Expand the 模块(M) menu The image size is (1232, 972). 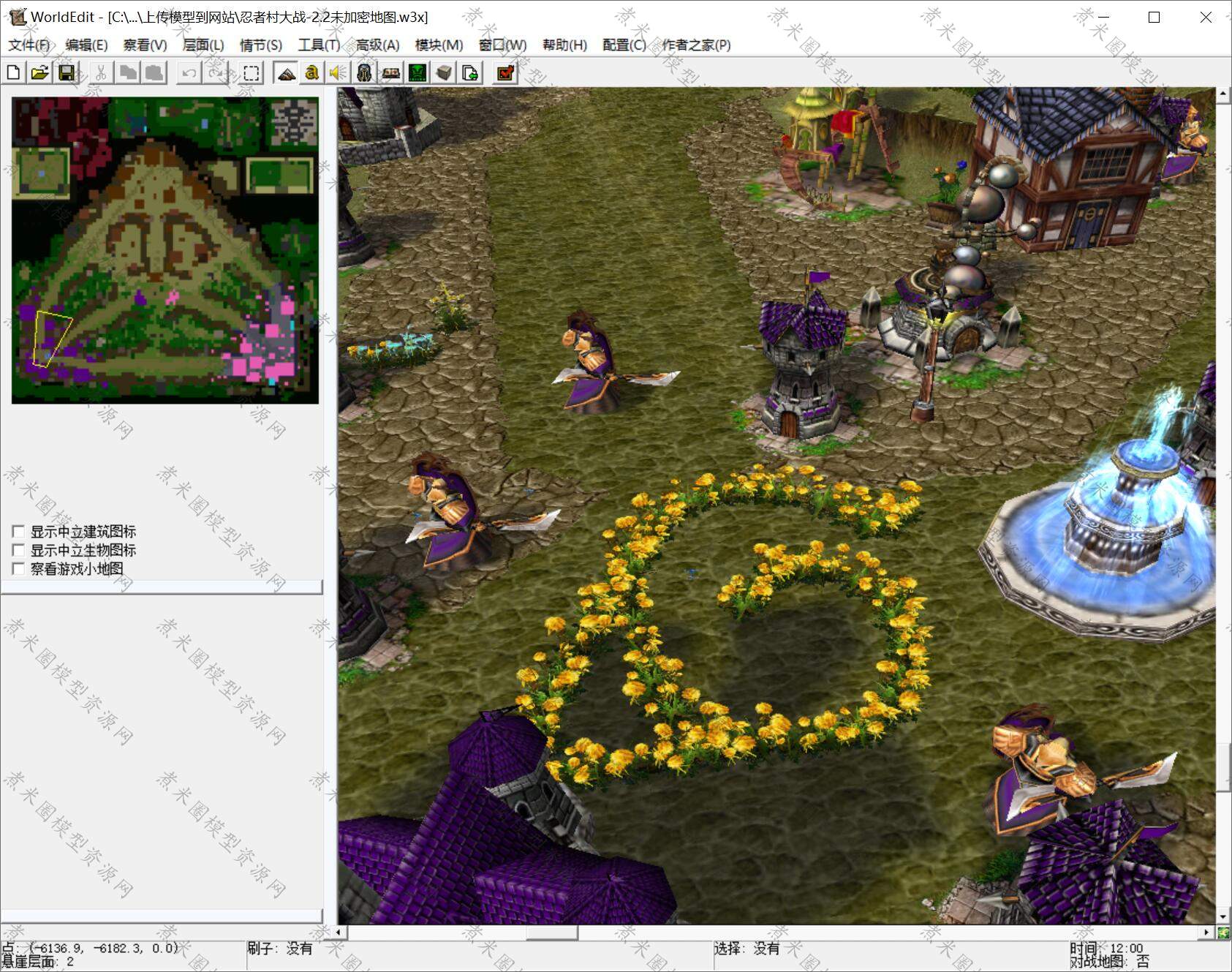coord(439,45)
